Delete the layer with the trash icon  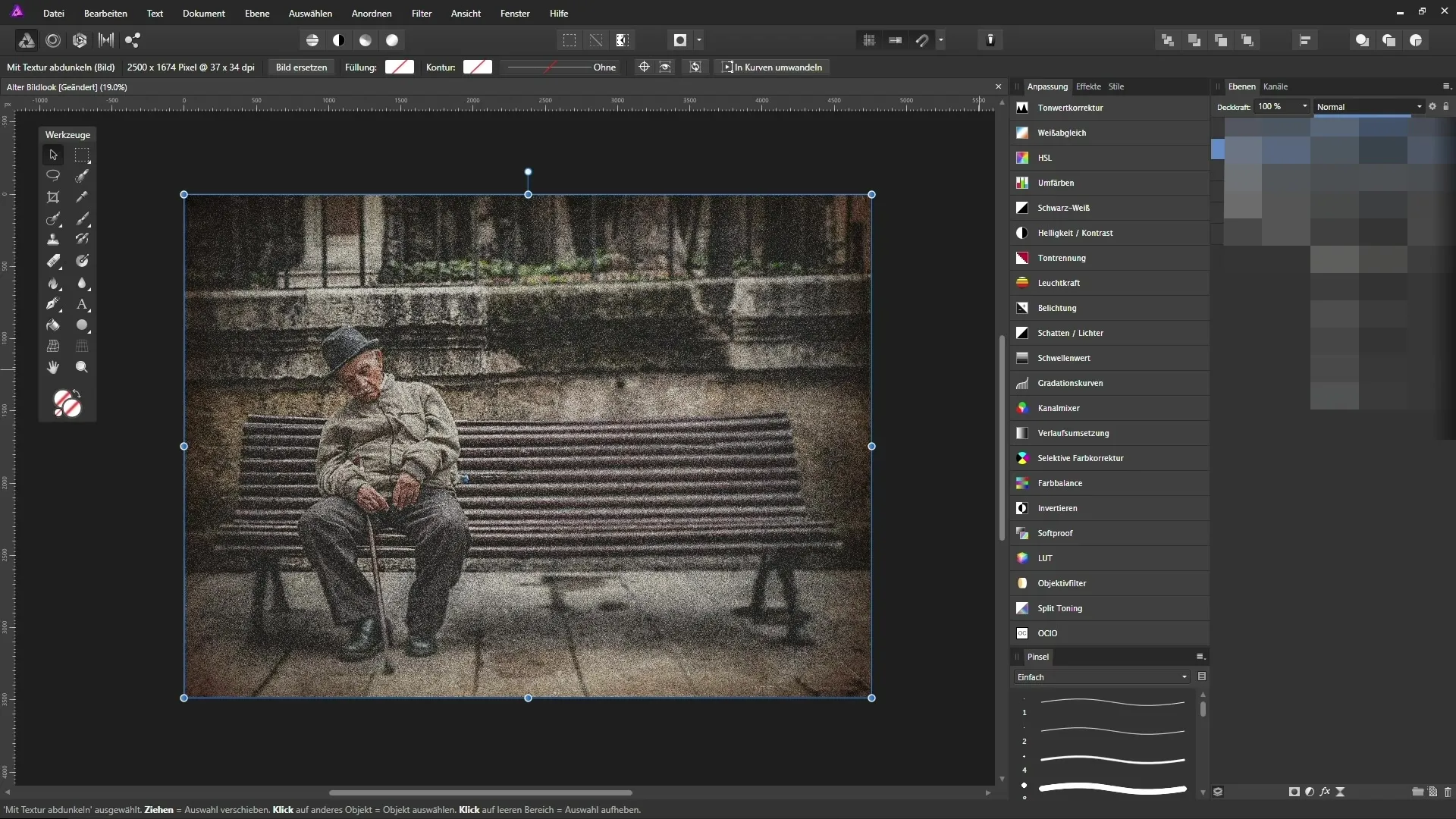pos(1448,792)
